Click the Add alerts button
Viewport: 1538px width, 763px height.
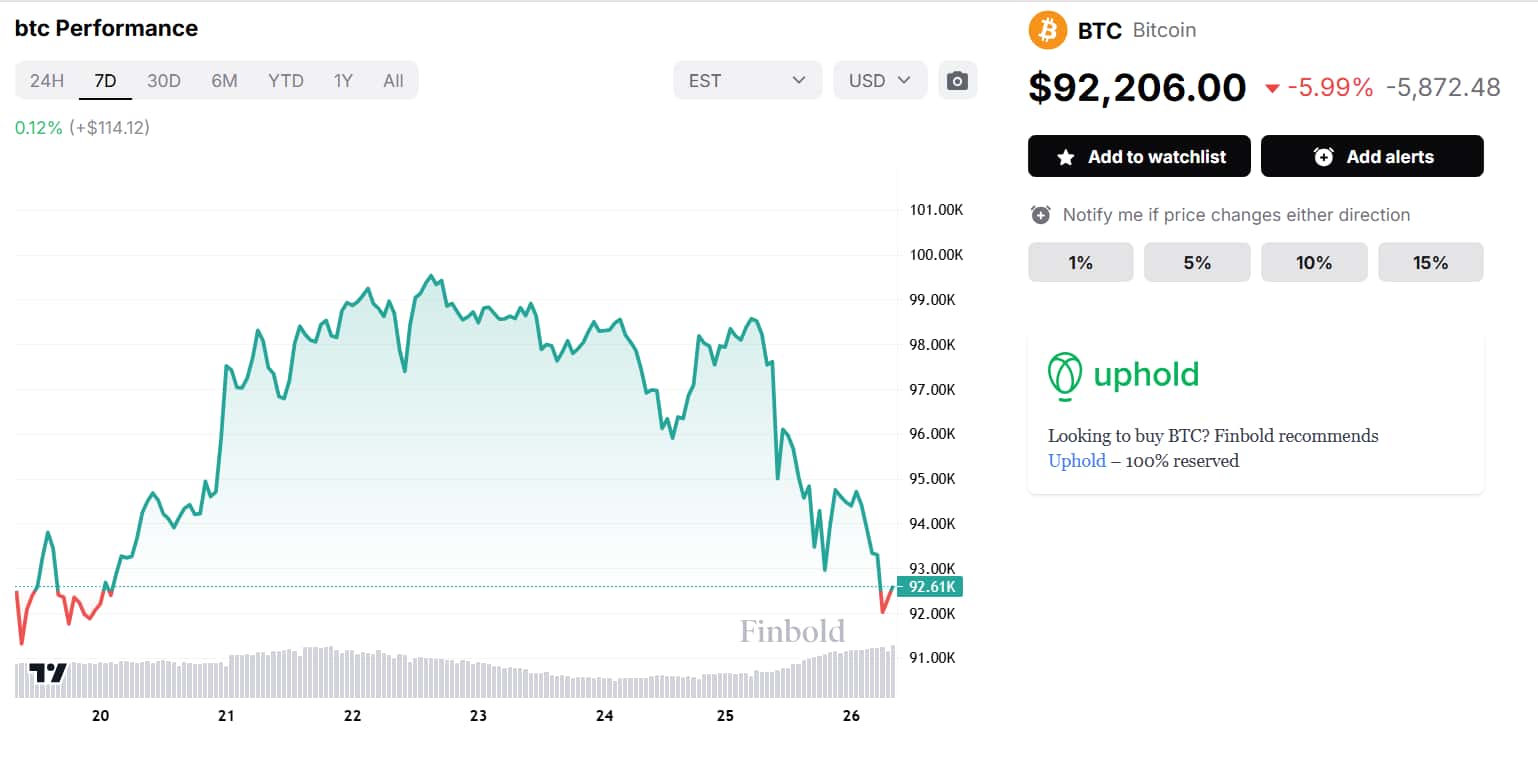pos(1372,157)
